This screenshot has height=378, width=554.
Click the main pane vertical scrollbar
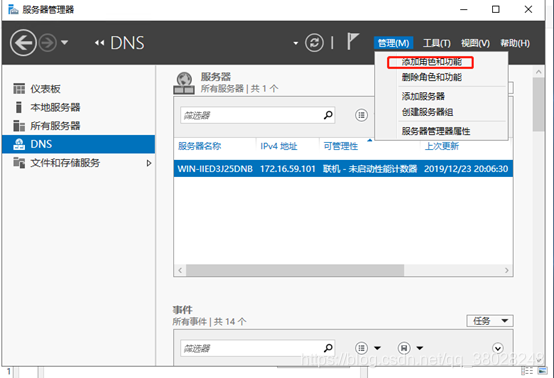(539, 104)
